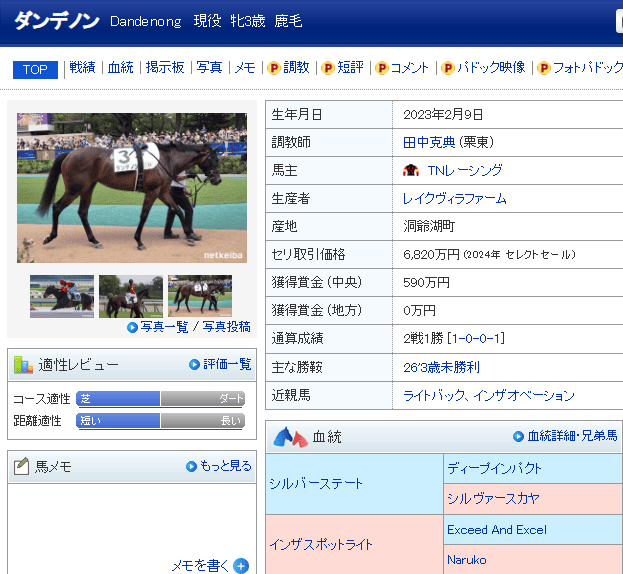This screenshot has height=574, width=623.
Task: Click the 距離適性 短い/長い bar
Action: click(161, 421)
